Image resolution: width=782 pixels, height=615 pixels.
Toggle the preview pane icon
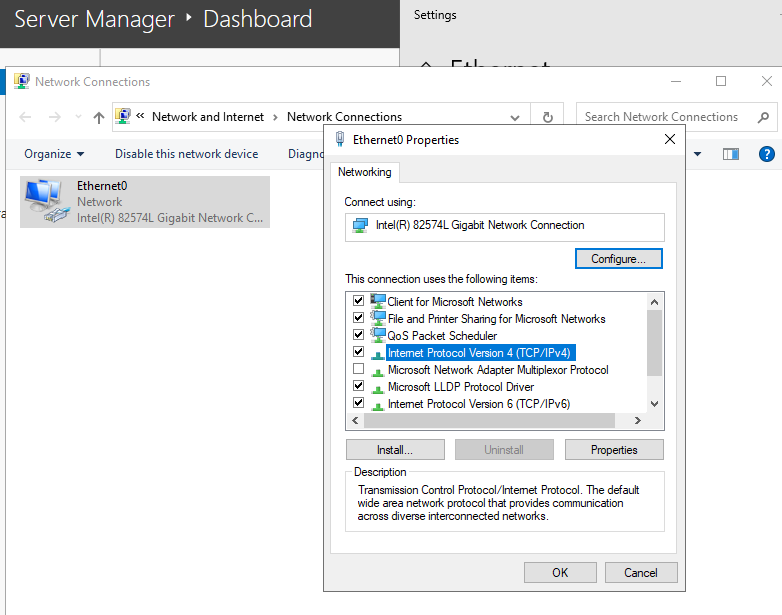point(731,154)
